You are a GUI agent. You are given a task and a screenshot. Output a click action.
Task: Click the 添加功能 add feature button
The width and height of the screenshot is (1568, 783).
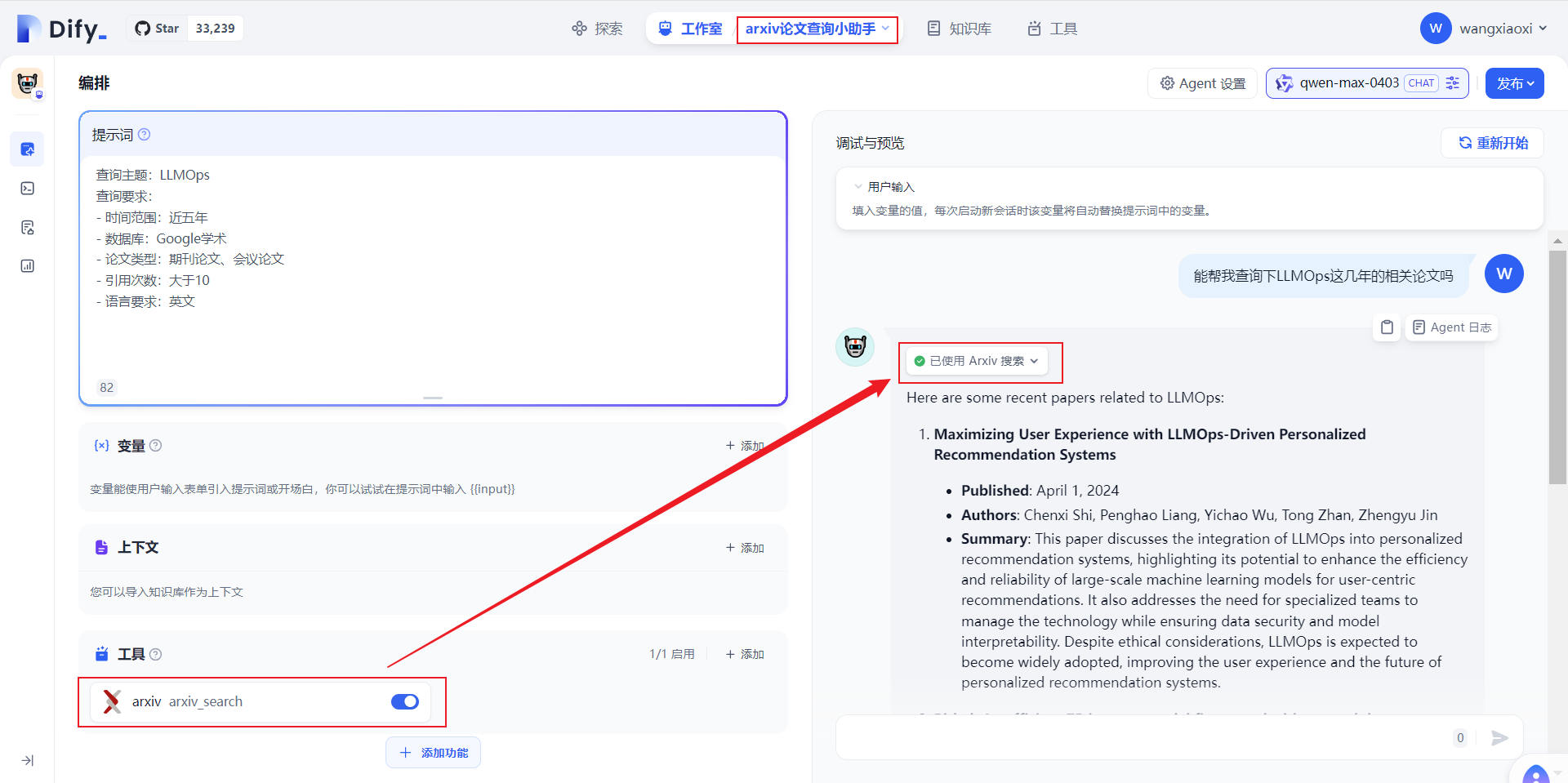pos(433,753)
